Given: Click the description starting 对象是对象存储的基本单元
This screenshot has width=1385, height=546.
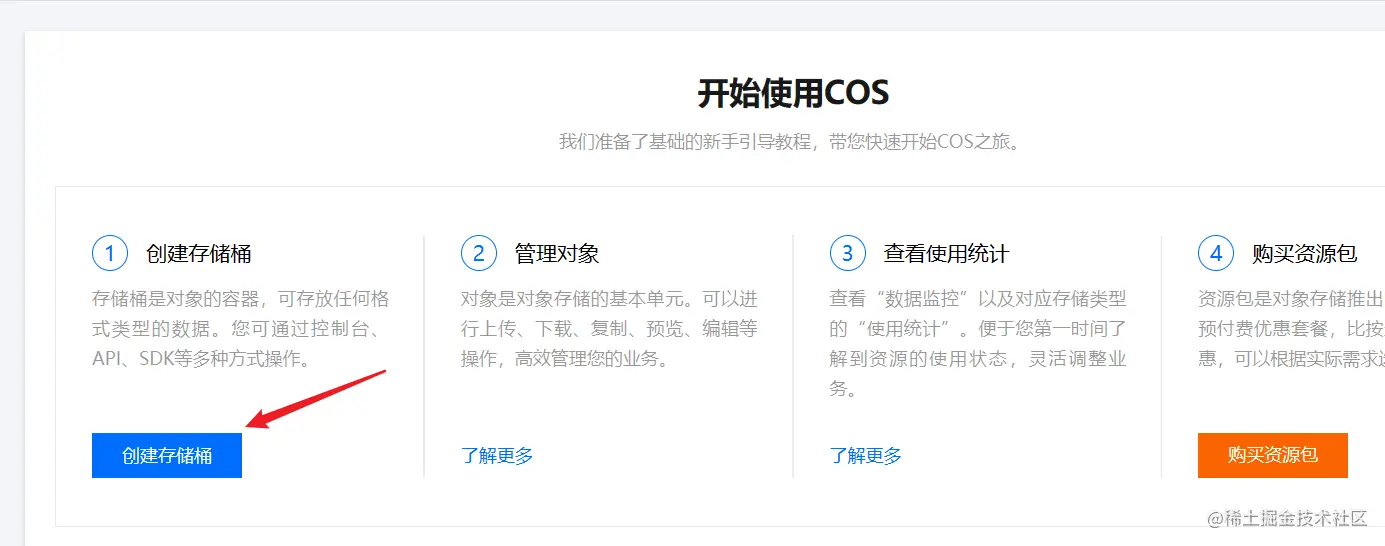Looking at the screenshot, I should click(610, 329).
